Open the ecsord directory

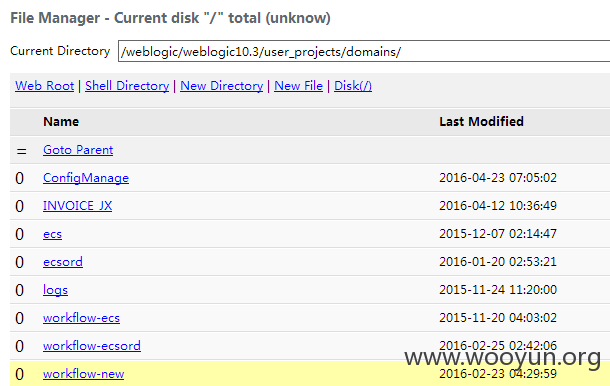[63, 262]
